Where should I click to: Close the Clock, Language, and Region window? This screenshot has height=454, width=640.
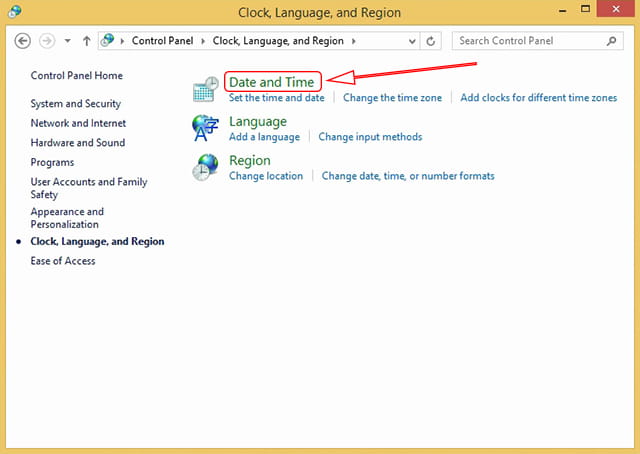point(616,9)
